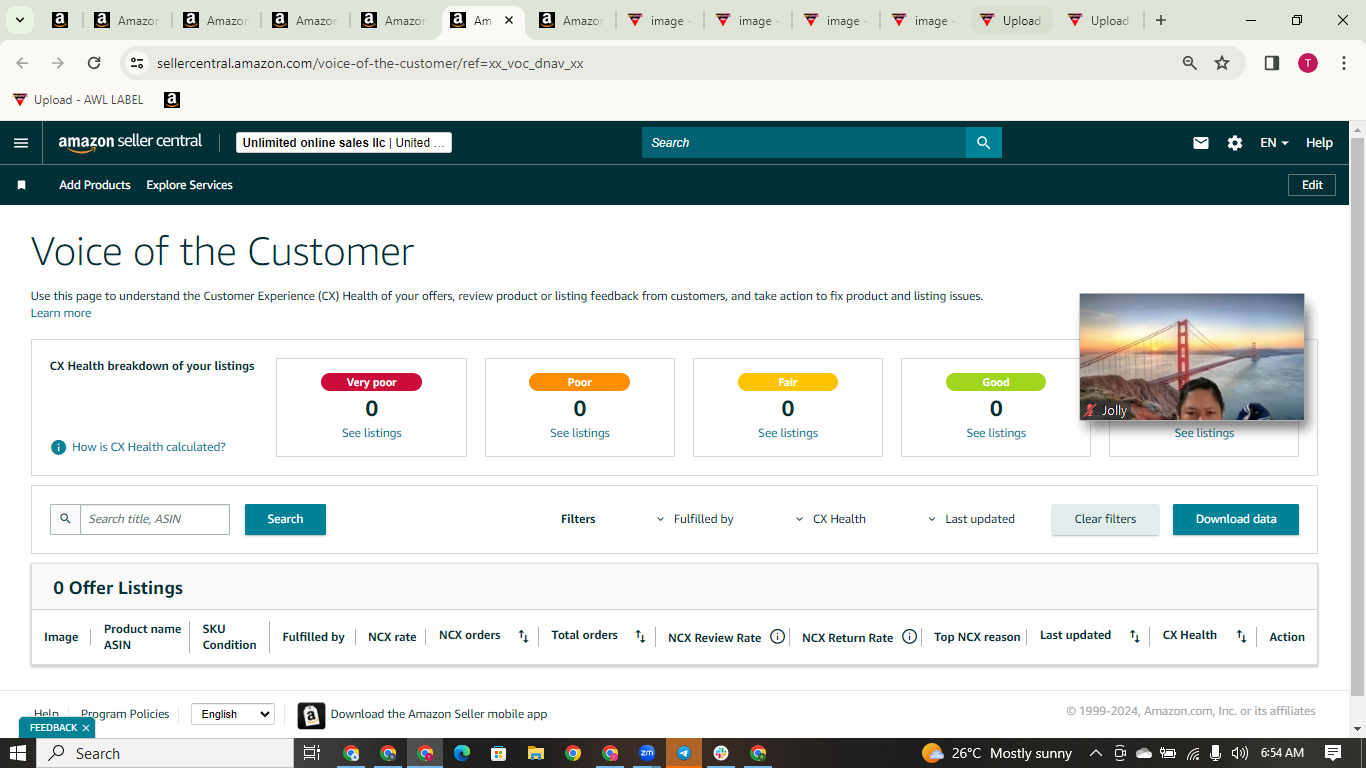Viewport: 1366px width, 768px height.
Task: Open Slack from the taskbar
Action: click(721, 753)
